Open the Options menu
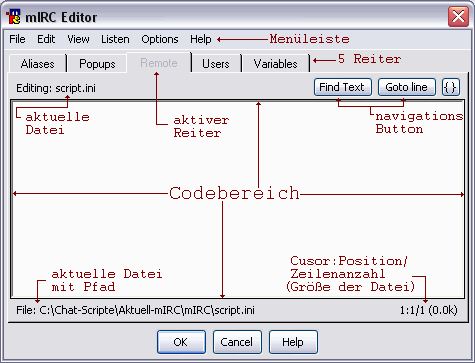 tap(160, 39)
